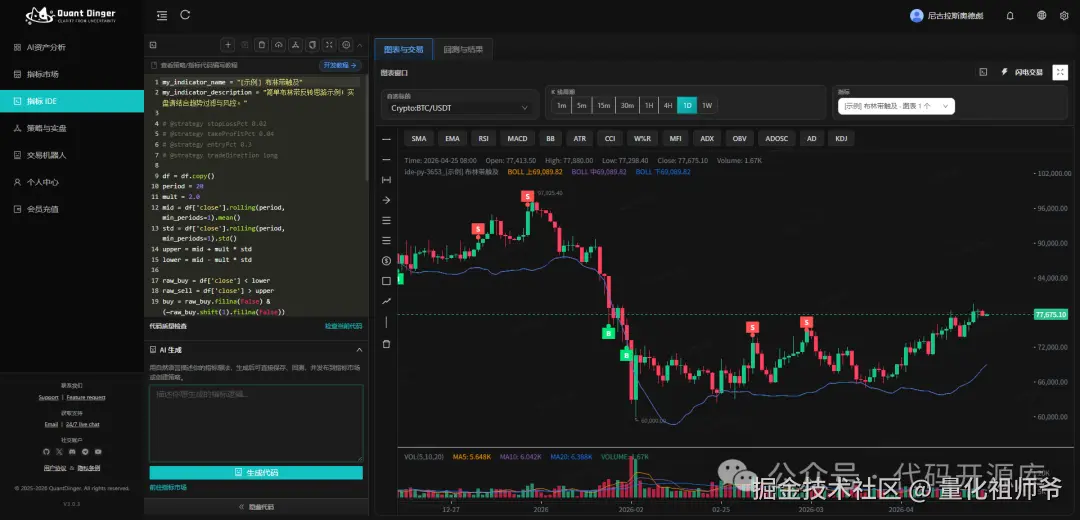Open the Support link
The height and width of the screenshot is (520, 1080).
coord(48,397)
